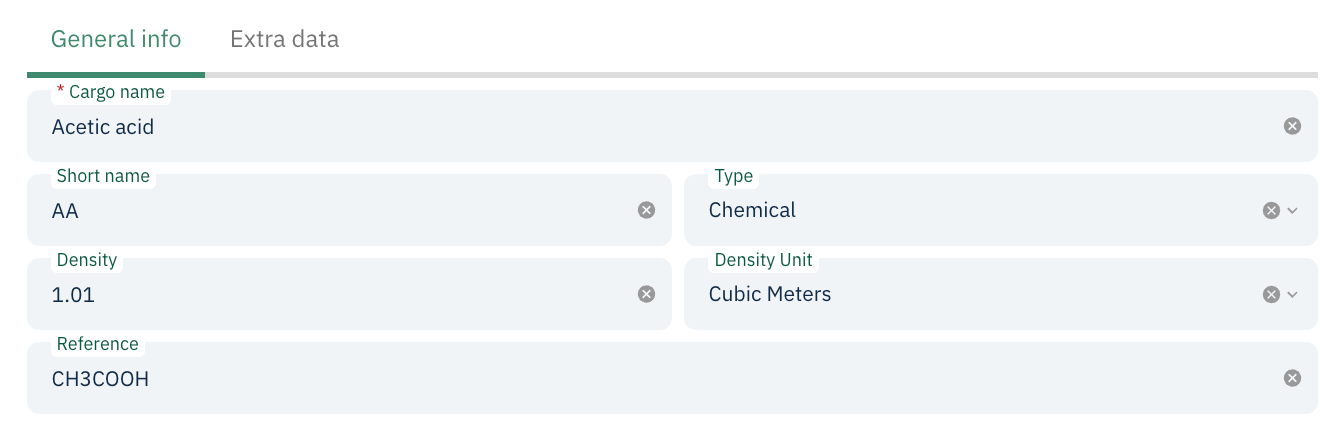Clear the Short name value AA
This screenshot has width=1334, height=448.
[646, 210]
